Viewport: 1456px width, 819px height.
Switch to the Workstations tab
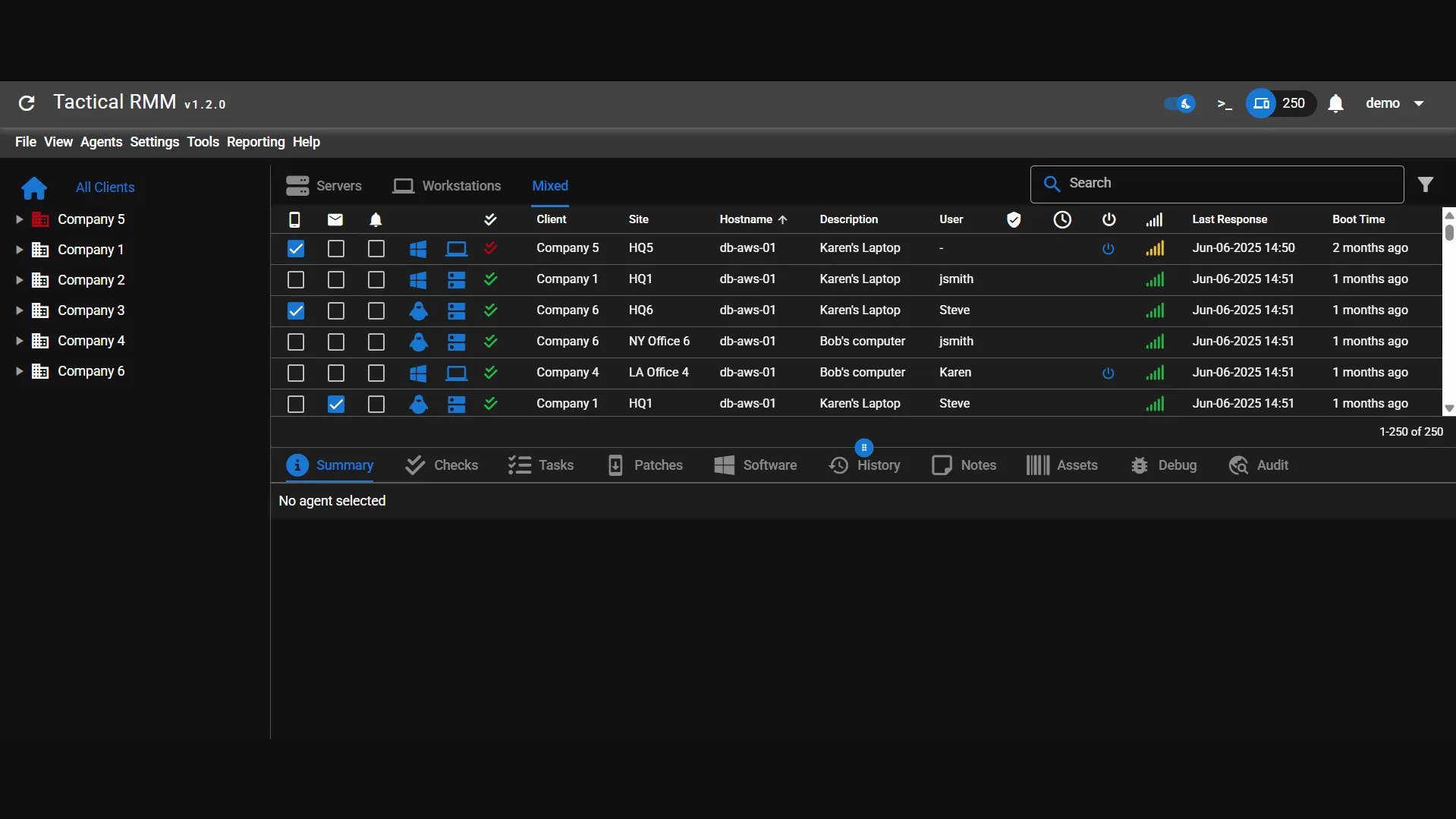click(x=447, y=186)
